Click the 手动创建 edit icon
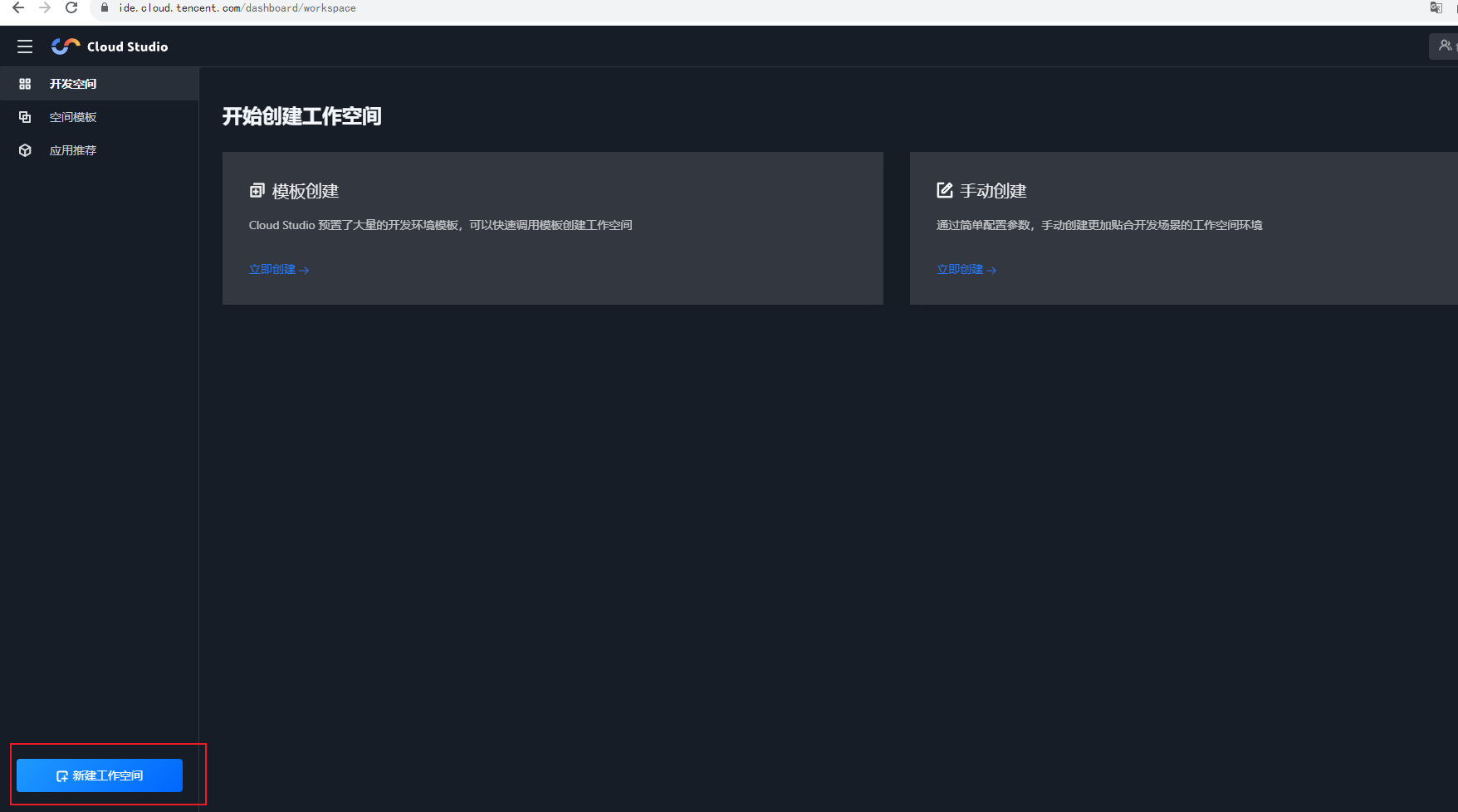 point(944,190)
